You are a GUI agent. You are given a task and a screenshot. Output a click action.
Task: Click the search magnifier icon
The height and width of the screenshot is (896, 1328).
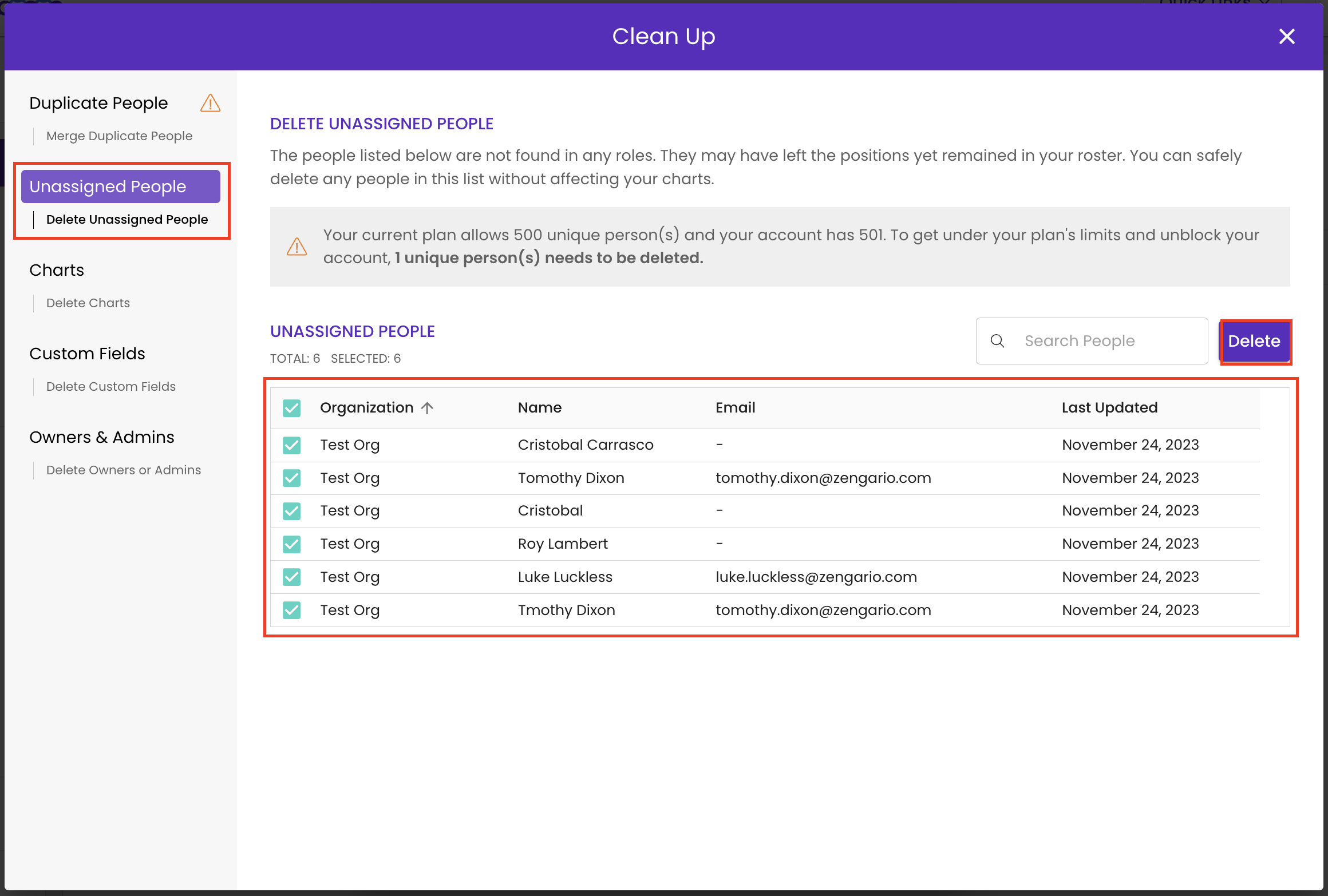997,341
